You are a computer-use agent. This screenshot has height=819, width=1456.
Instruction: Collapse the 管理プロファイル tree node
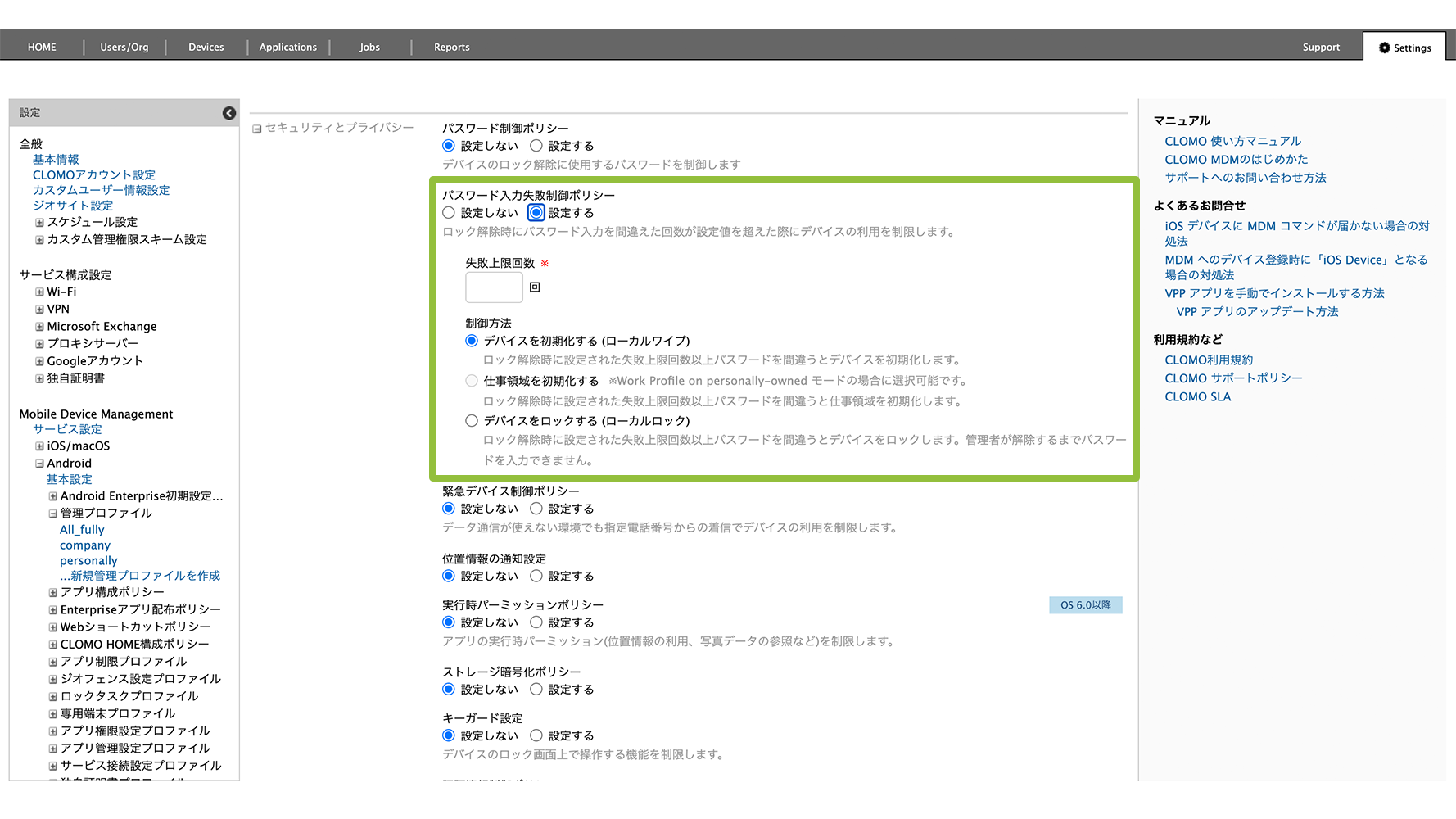[52, 514]
